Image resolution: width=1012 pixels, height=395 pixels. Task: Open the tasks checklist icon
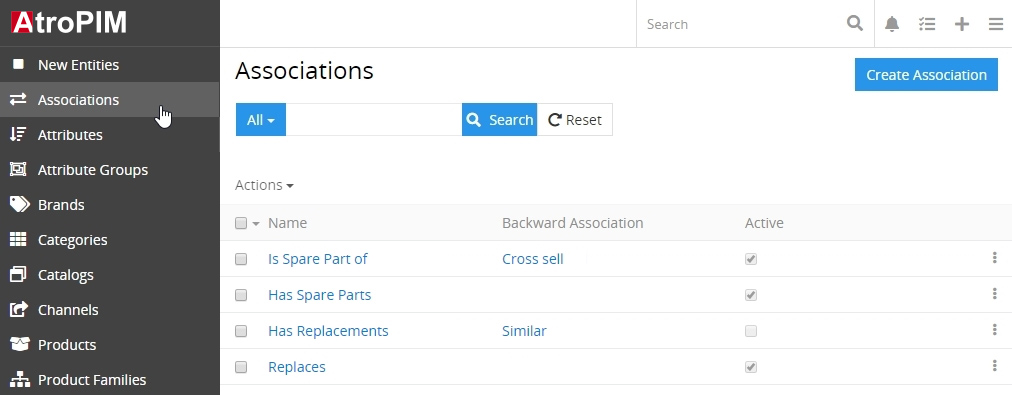927,25
